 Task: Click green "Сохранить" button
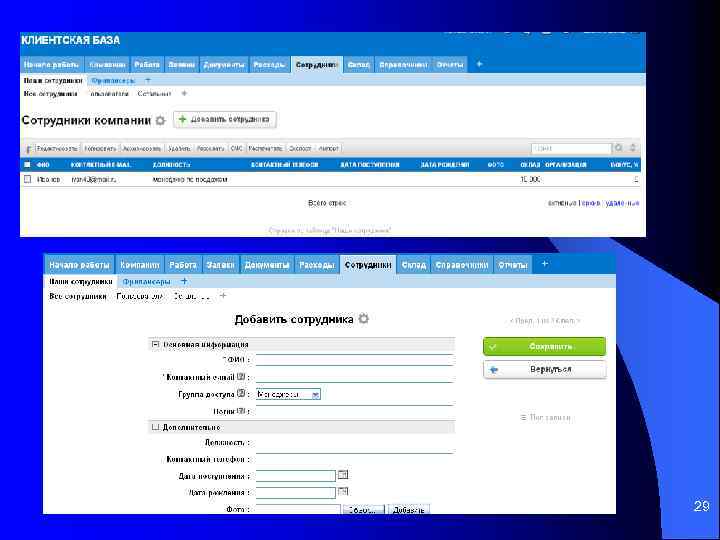pos(544,346)
